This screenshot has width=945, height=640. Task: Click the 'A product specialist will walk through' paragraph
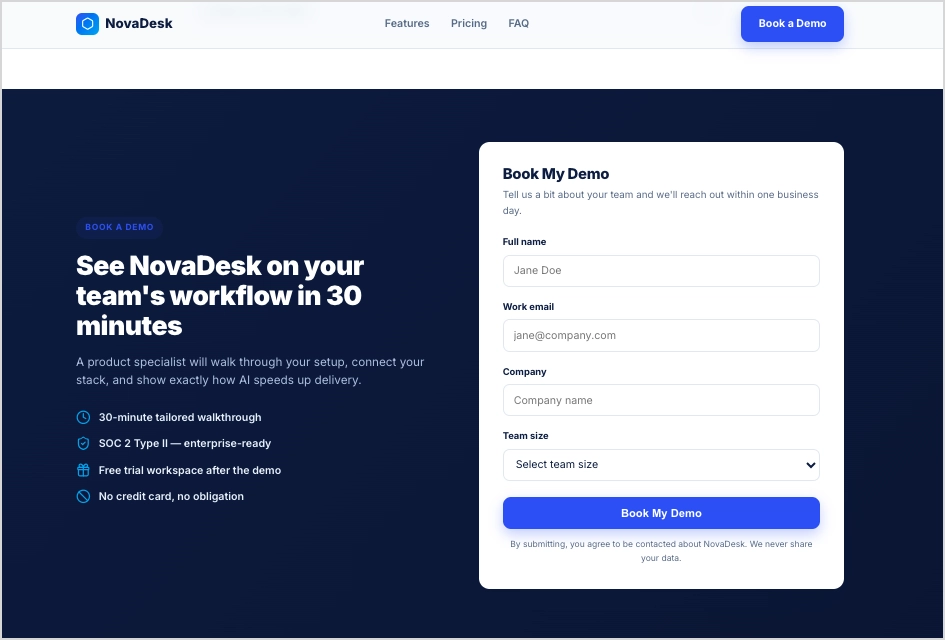coord(250,371)
